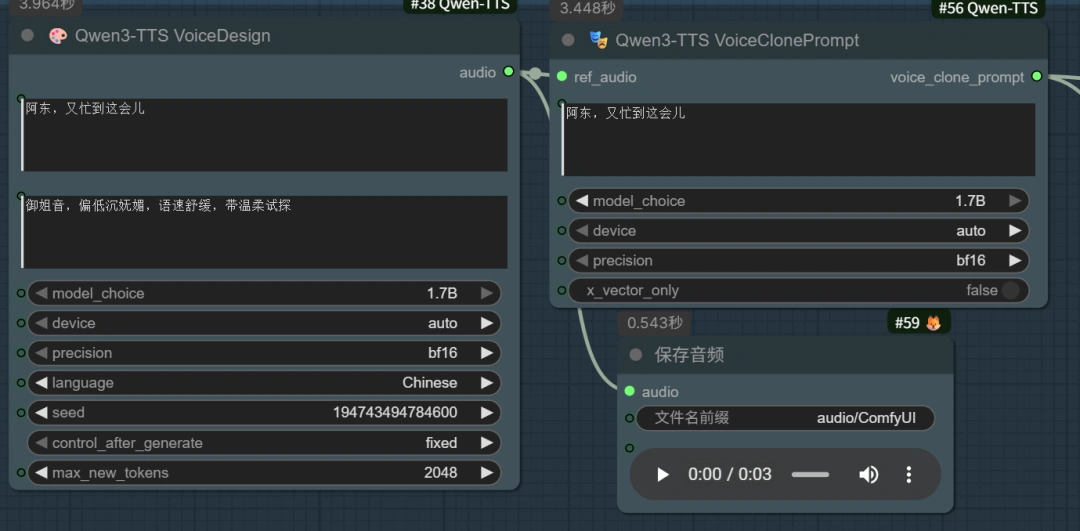
Task: Play the saved audio clip
Action: point(663,475)
